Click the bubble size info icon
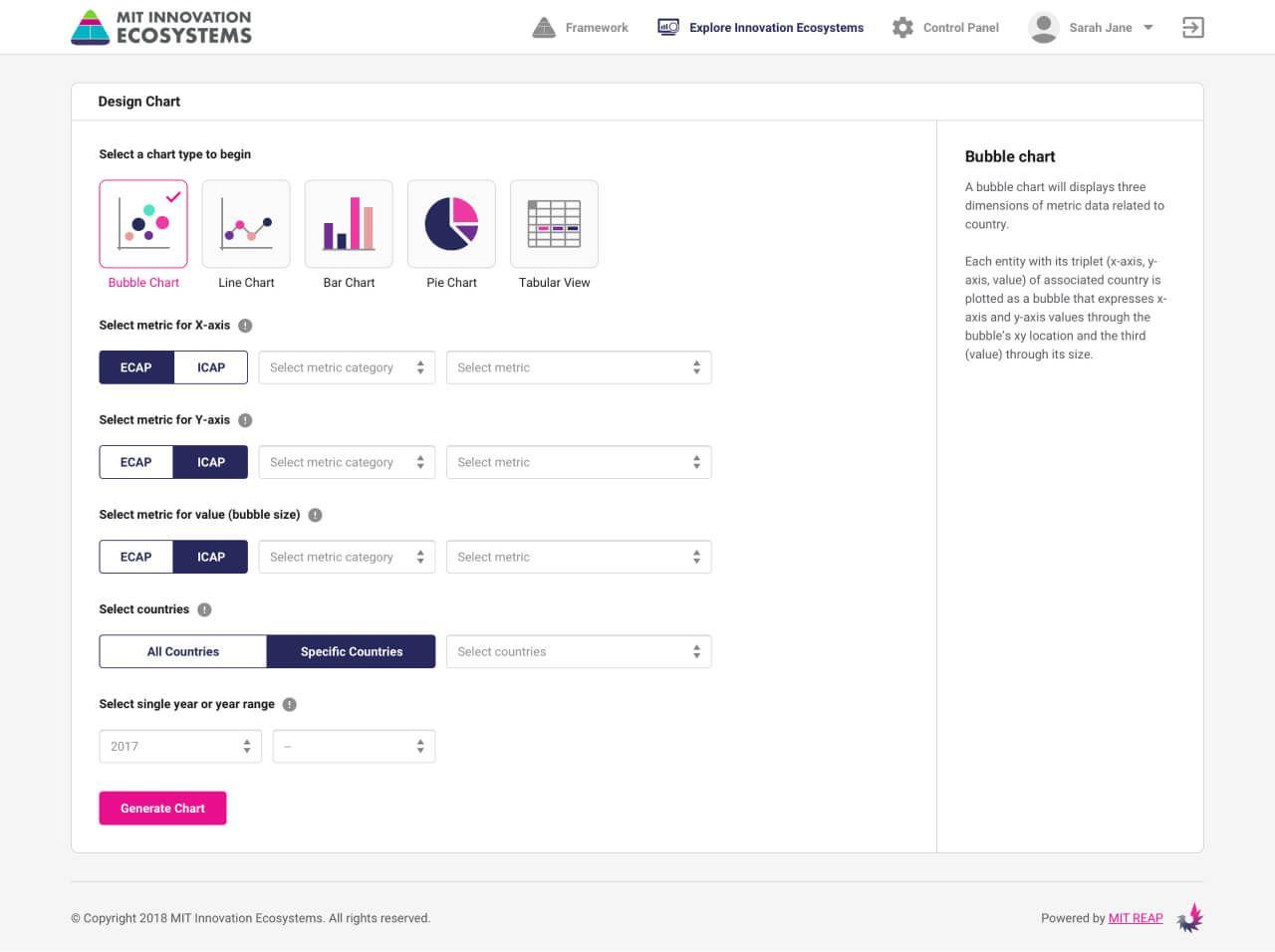1275x952 pixels. click(x=315, y=515)
